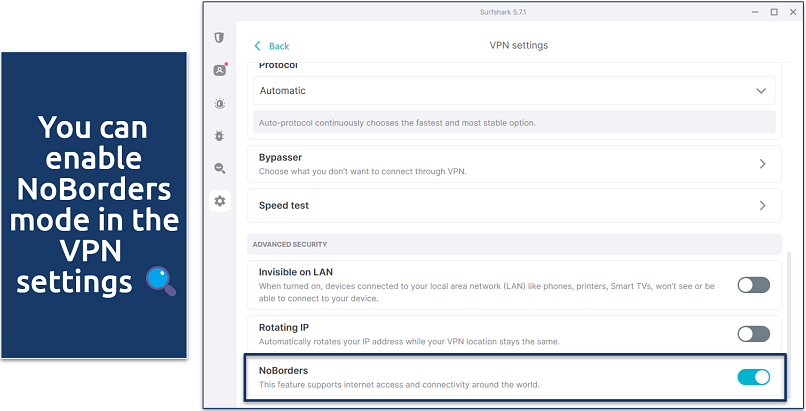This screenshot has width=806, height=411.
Task: Open the Alternative ID profile icon in sidebar
Action: coord(220,70)
